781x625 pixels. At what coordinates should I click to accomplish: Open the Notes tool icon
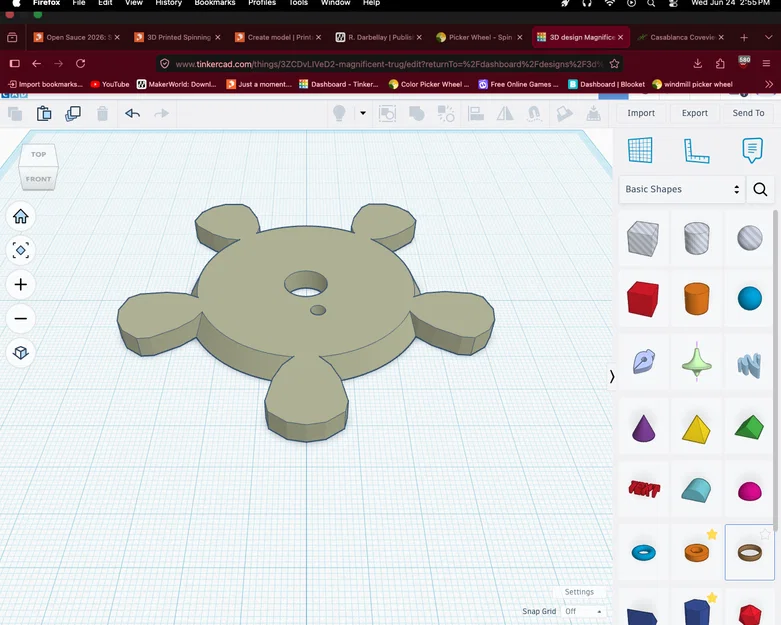coord(752,150)
